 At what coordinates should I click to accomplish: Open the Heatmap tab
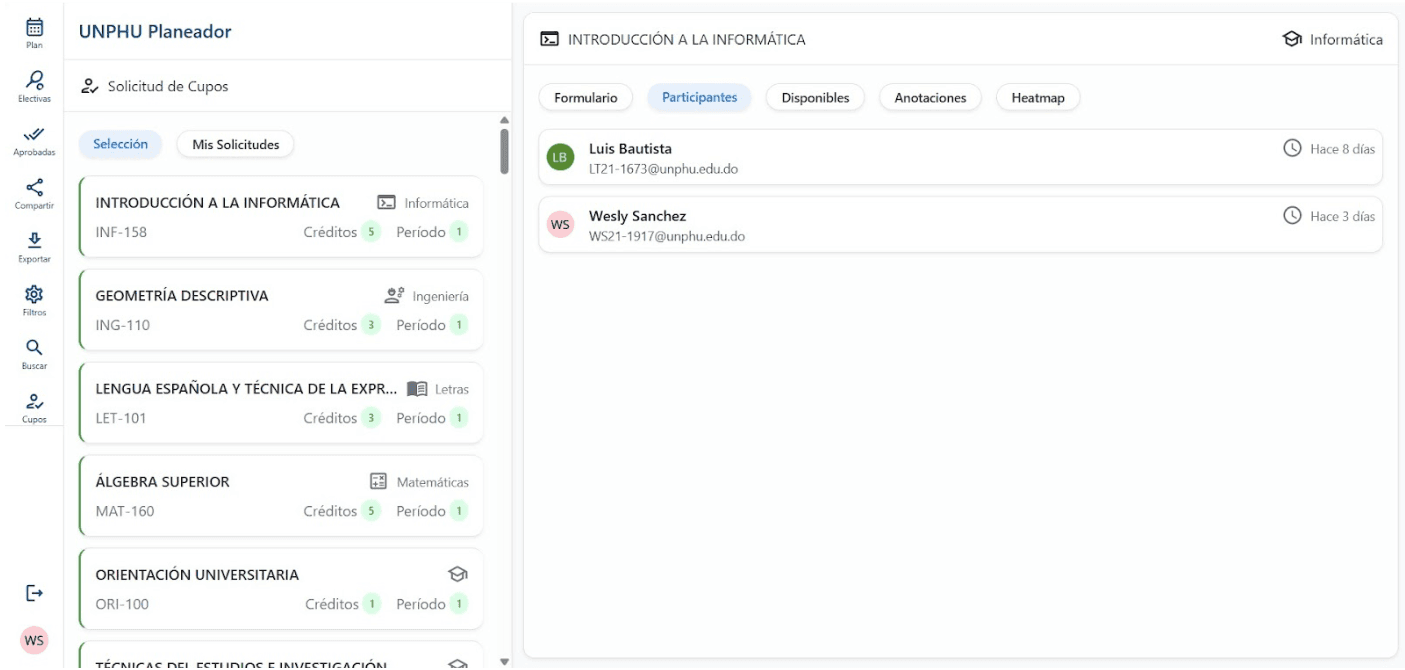point(1038,97)
